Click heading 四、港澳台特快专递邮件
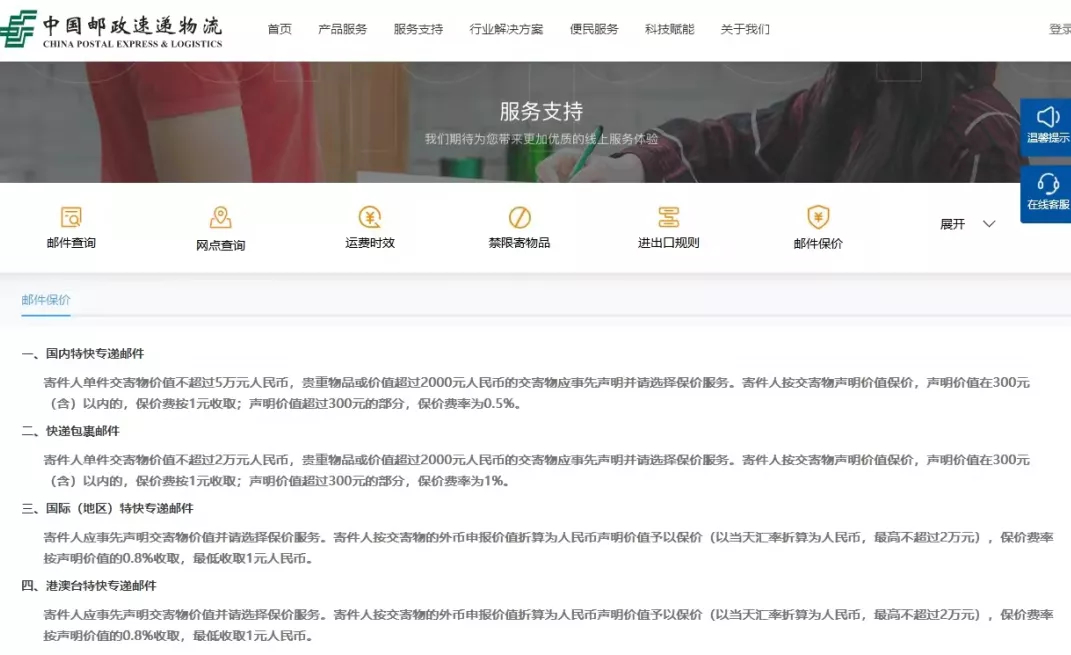Viewport: 1071px width, 655px height. pos(89,585)
